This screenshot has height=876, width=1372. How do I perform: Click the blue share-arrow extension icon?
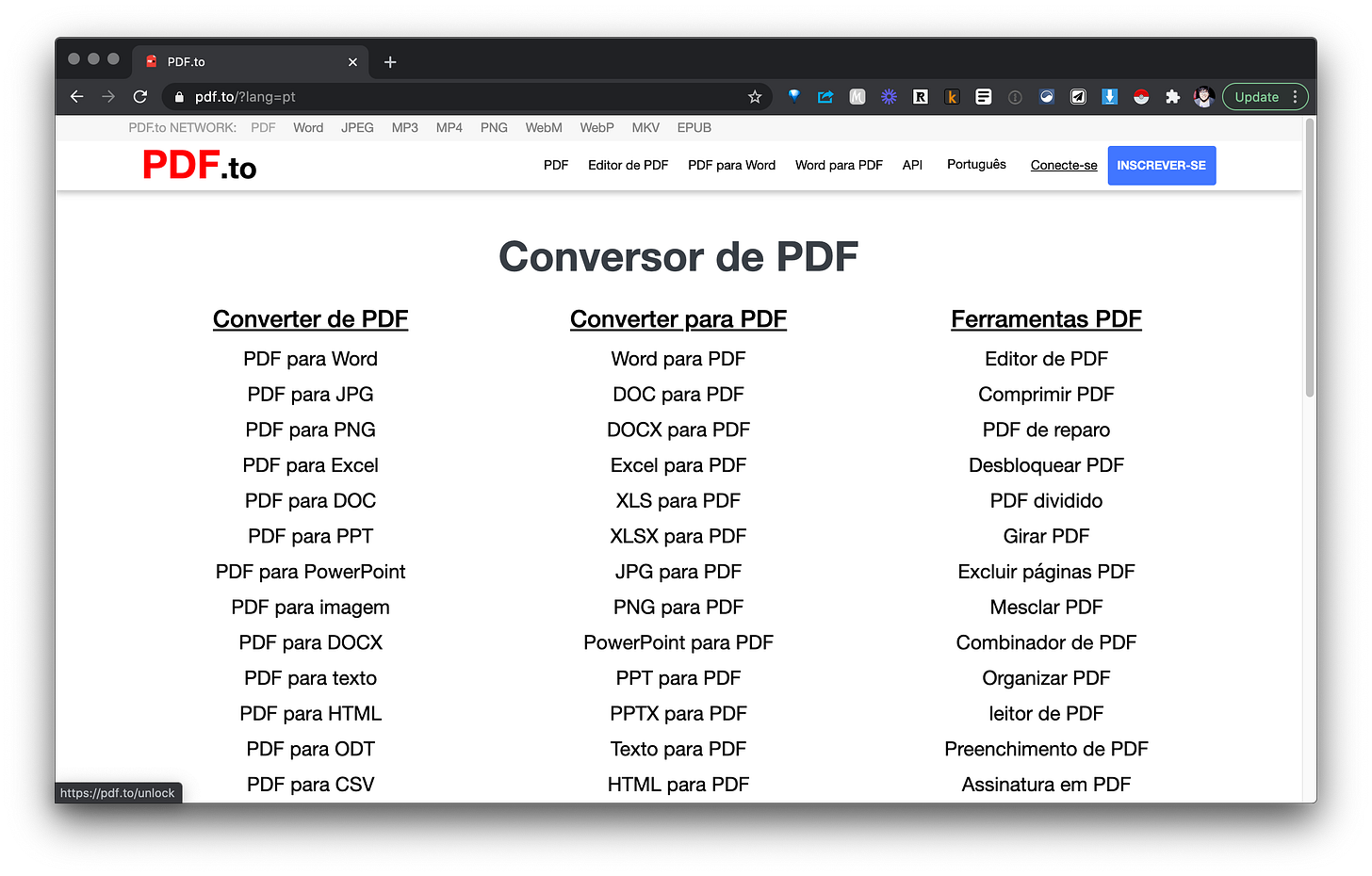point(825,96)
